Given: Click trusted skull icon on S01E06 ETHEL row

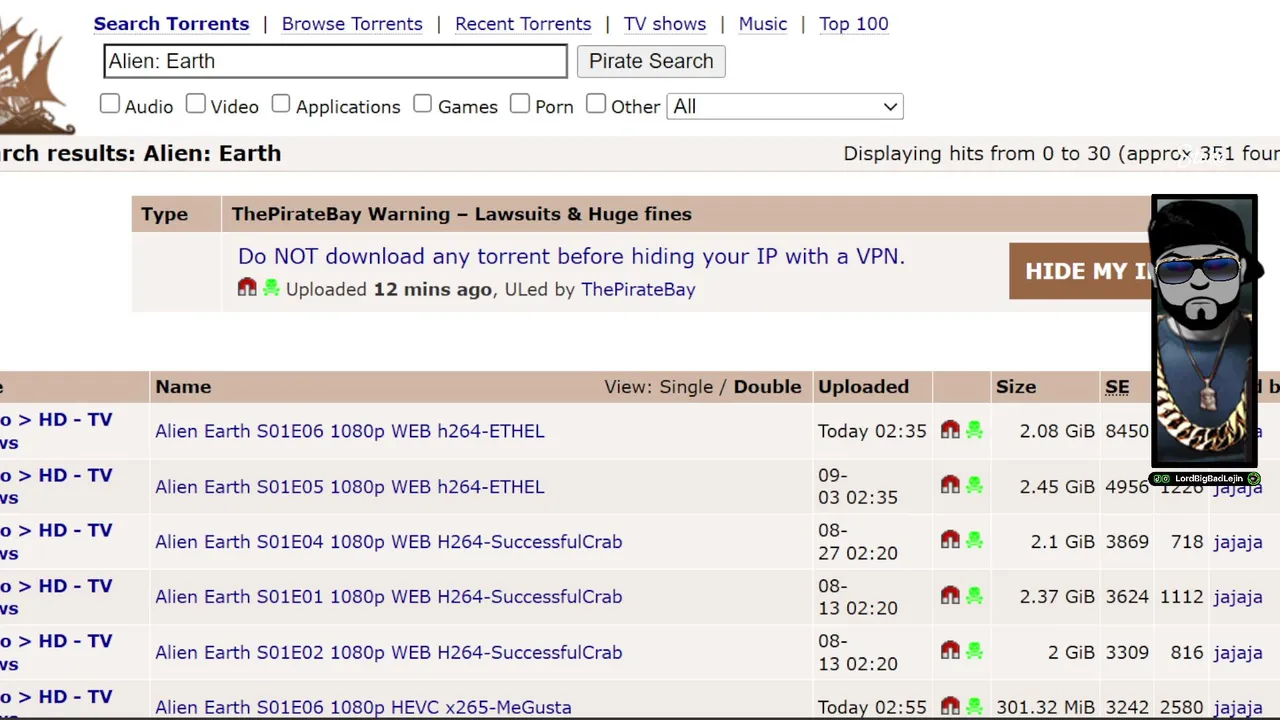Looking at the screenshot, I should pos(974,430).
